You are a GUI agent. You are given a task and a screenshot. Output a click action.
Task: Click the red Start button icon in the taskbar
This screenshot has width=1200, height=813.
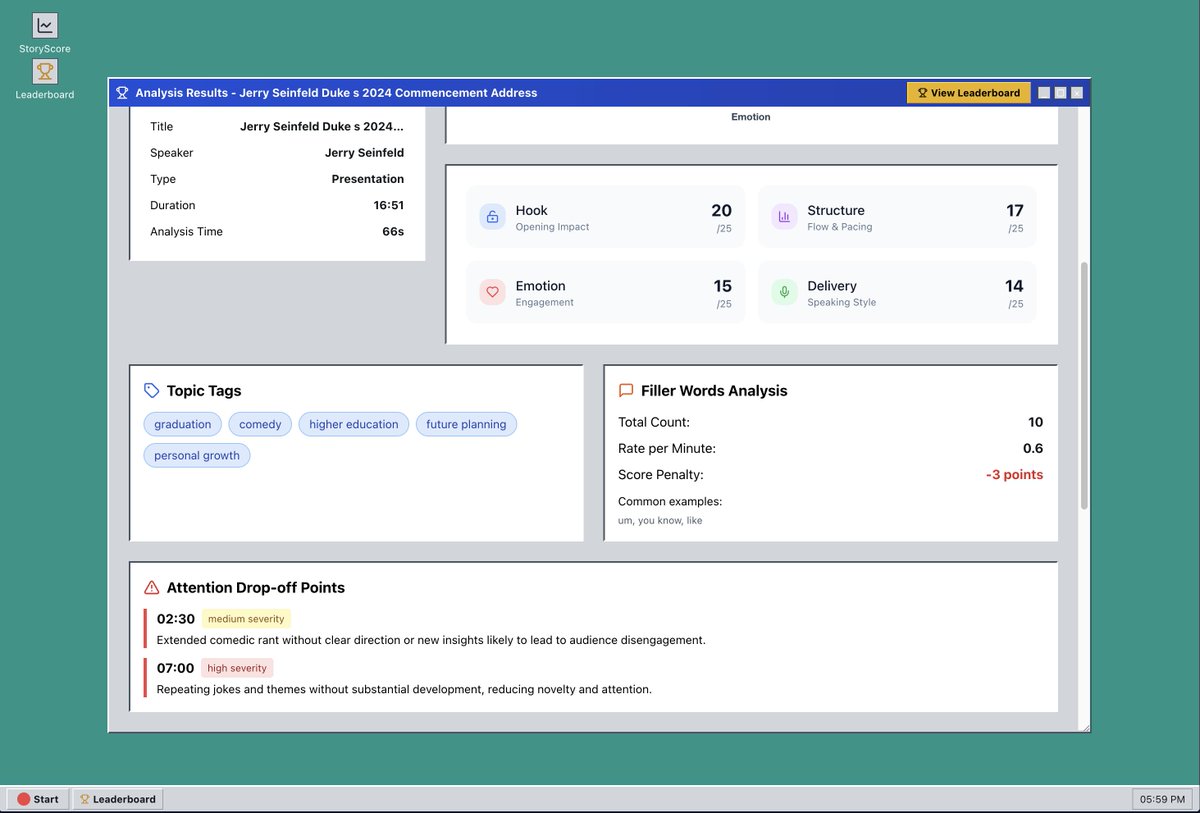[x=24, y=799]
